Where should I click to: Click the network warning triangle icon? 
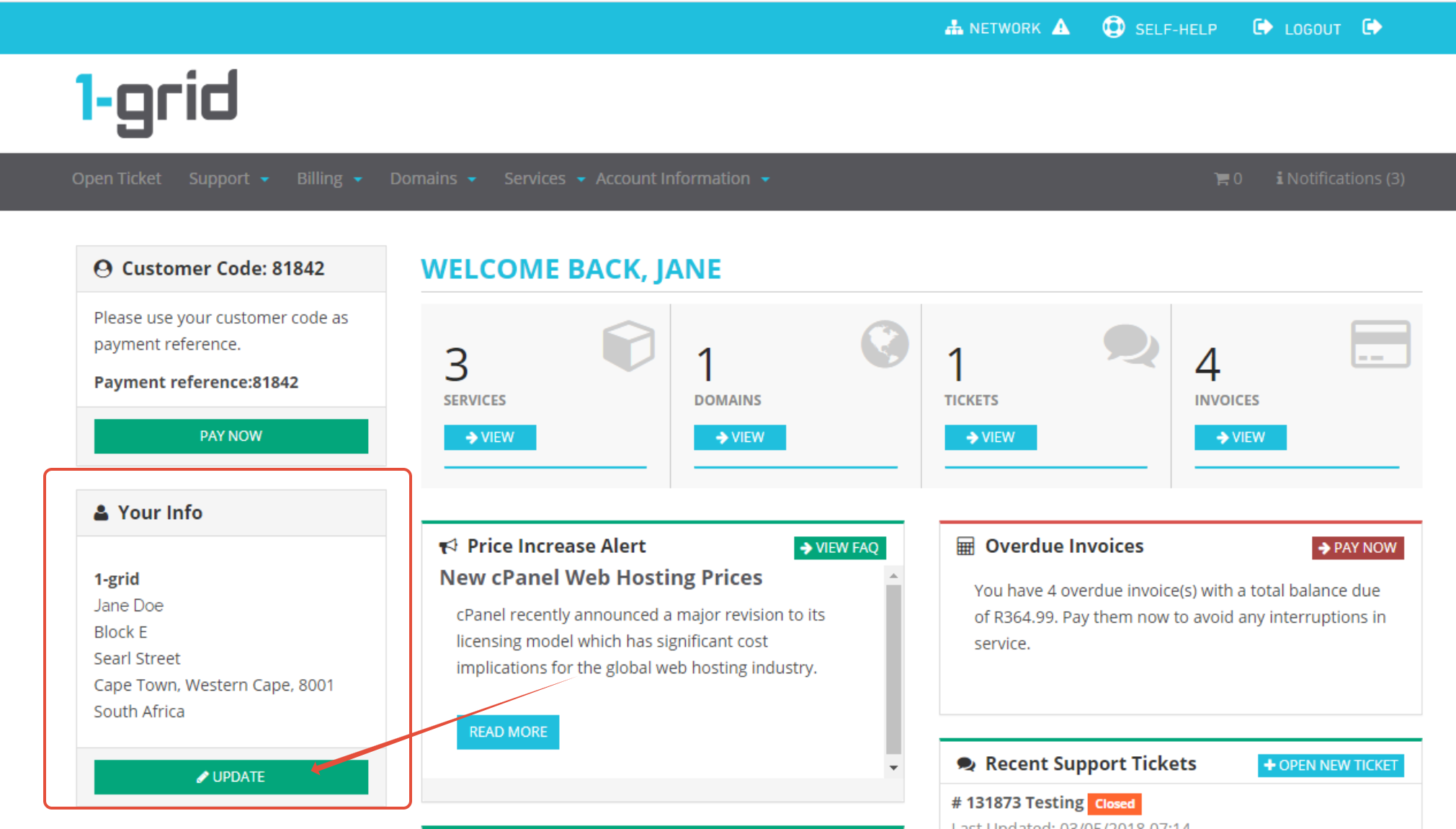[1060, 27]
